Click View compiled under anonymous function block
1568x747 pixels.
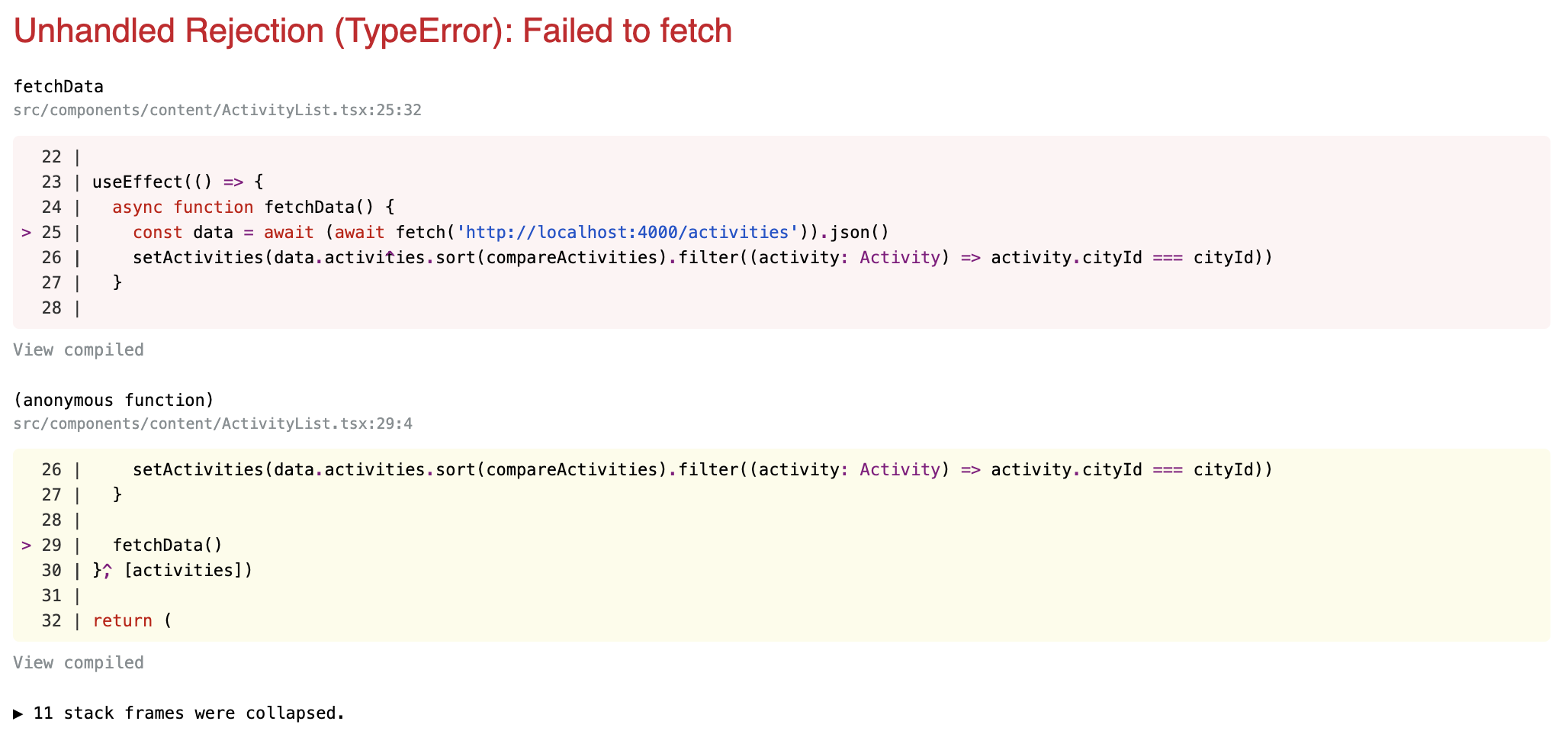tap(79, 663)
